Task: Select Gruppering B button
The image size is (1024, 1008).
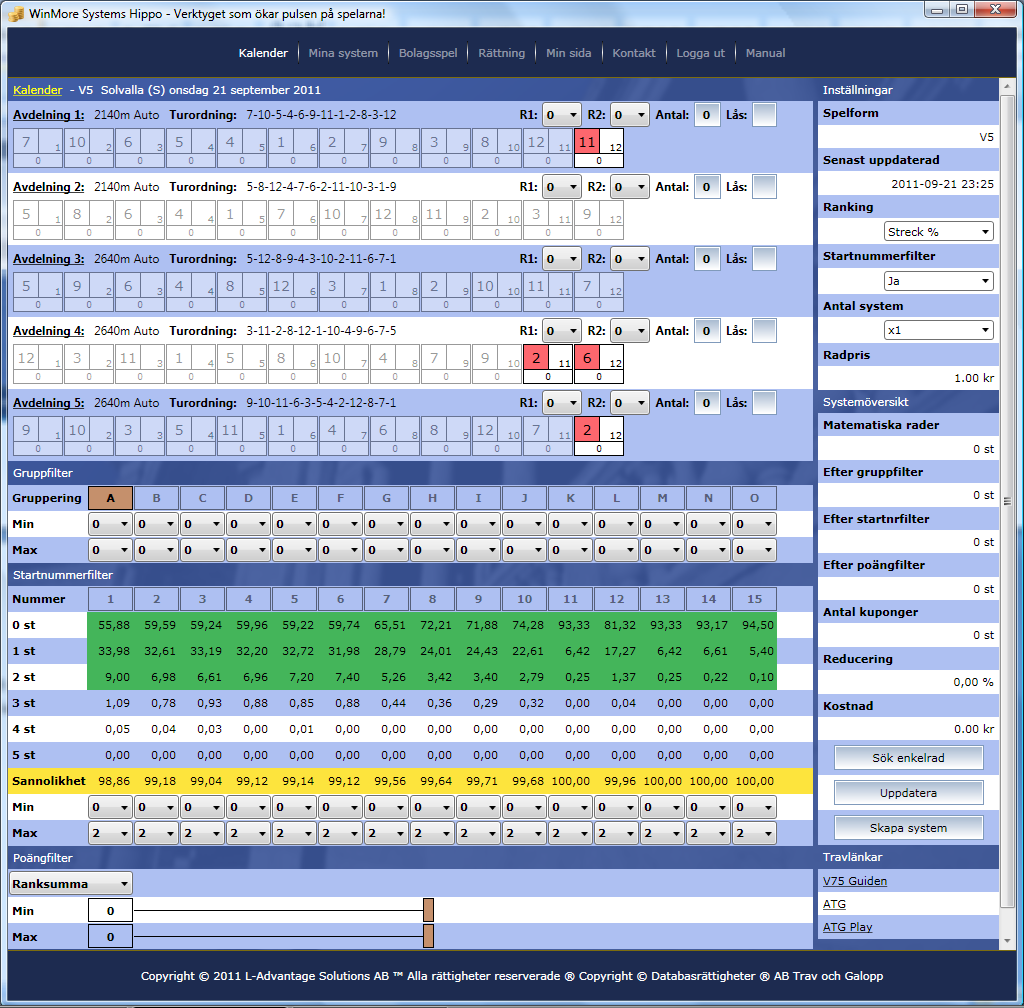Action: click(x=156, y=498)
